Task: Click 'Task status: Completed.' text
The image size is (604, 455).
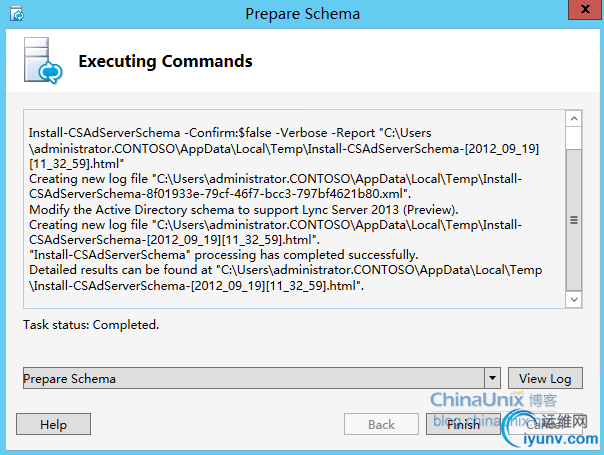Action: (91, 325)
